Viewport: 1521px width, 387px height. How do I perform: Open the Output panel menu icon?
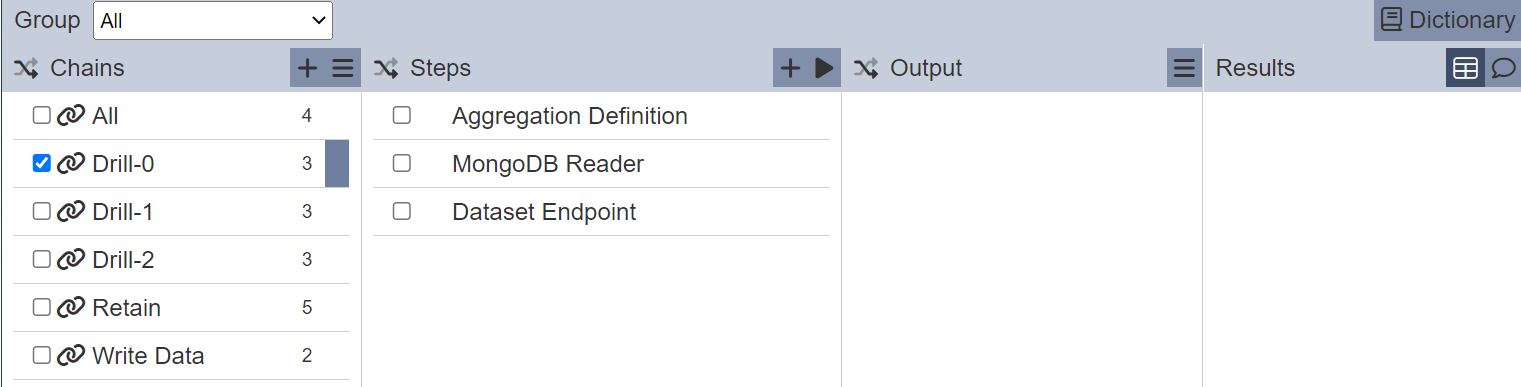(1184, 68)
